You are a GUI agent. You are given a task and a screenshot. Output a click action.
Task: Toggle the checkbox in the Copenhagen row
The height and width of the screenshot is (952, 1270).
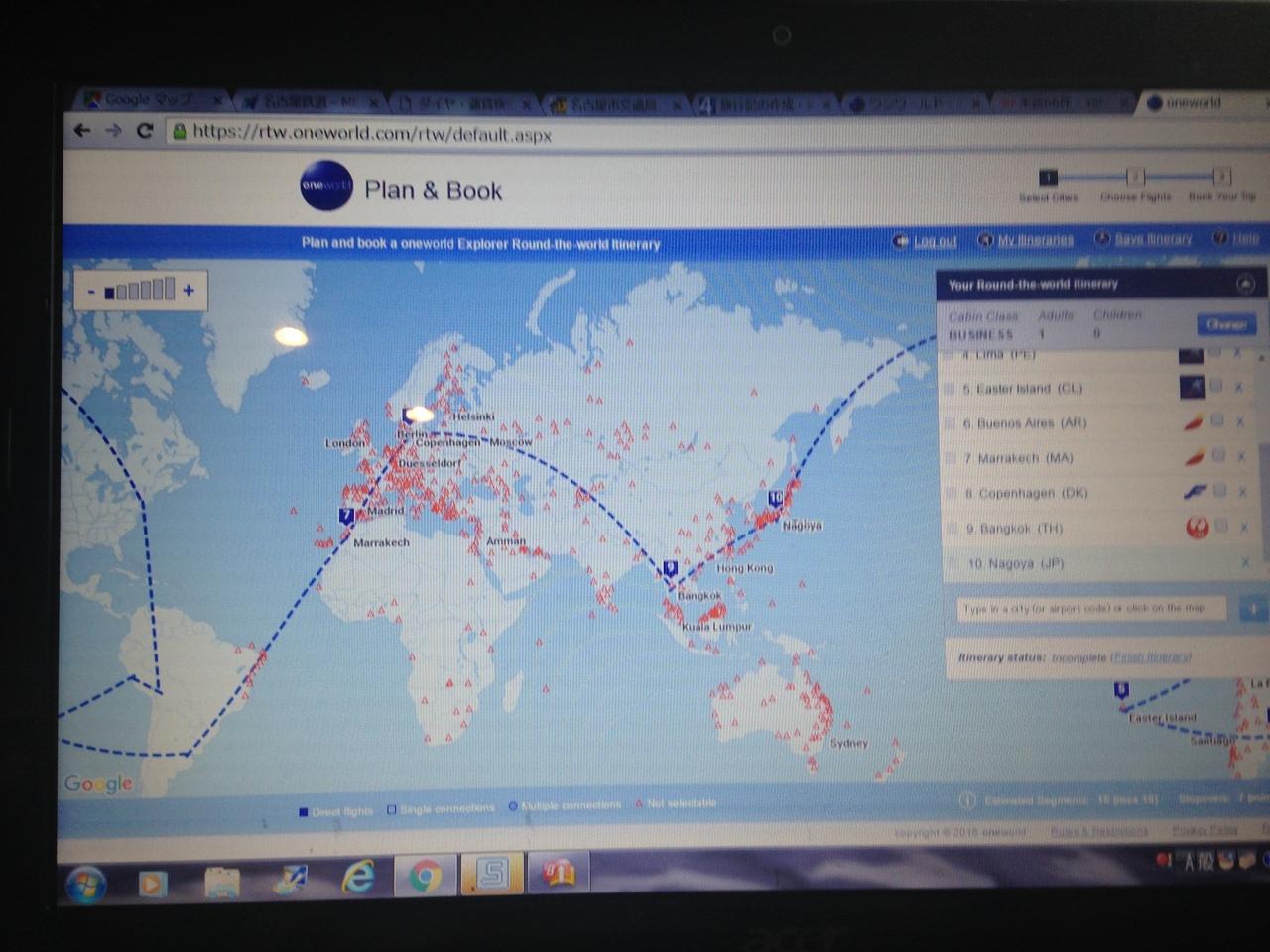pyautogui.click(x=1219, y=490)
